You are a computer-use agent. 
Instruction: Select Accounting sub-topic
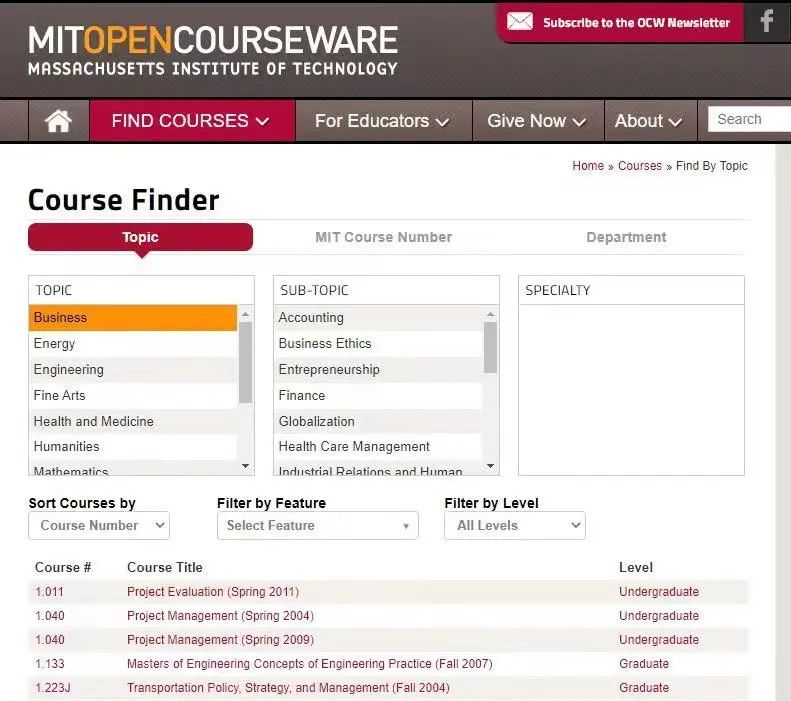coord(378,318)
